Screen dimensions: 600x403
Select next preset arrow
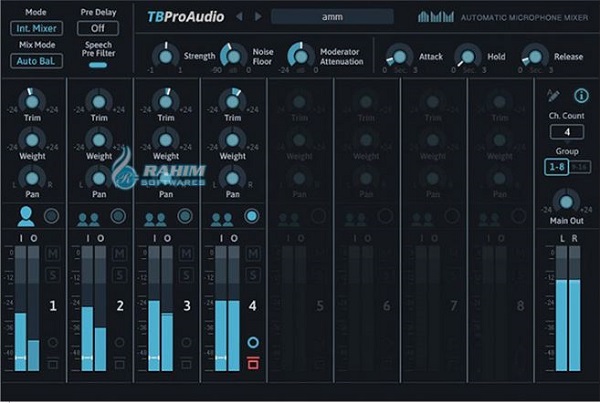pos(258,16)
